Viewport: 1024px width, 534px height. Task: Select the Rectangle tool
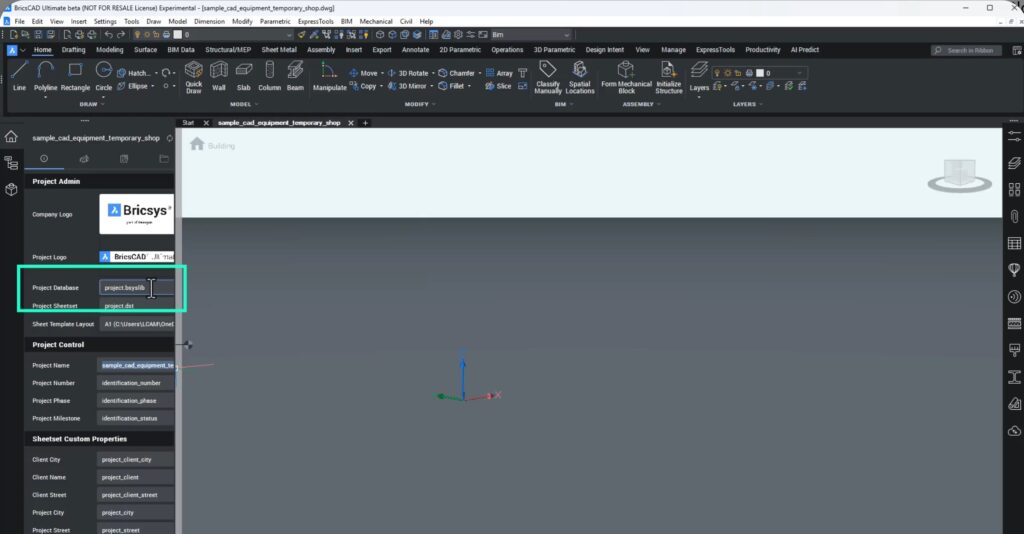(75, 76)
